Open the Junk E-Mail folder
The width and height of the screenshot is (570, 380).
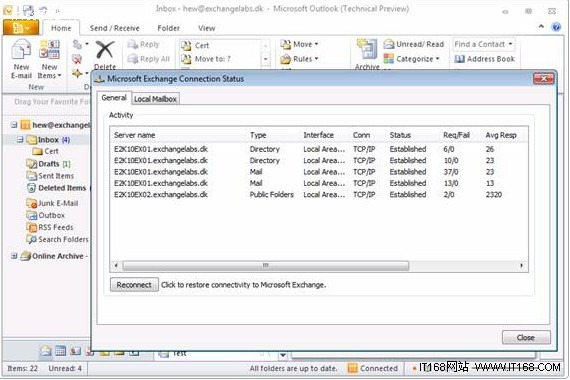pyautogui.click(x=52, y=203)
